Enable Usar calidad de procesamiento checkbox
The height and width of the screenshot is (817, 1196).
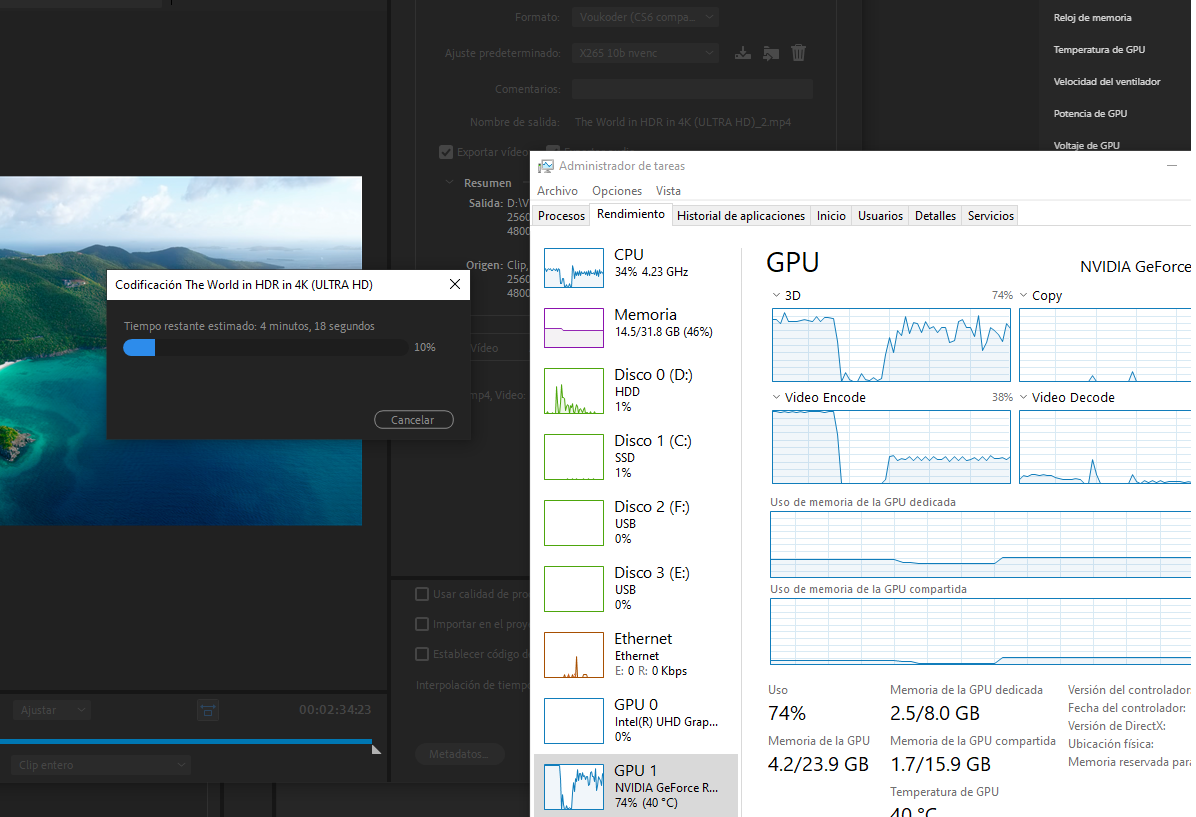[x=422, y=594]
